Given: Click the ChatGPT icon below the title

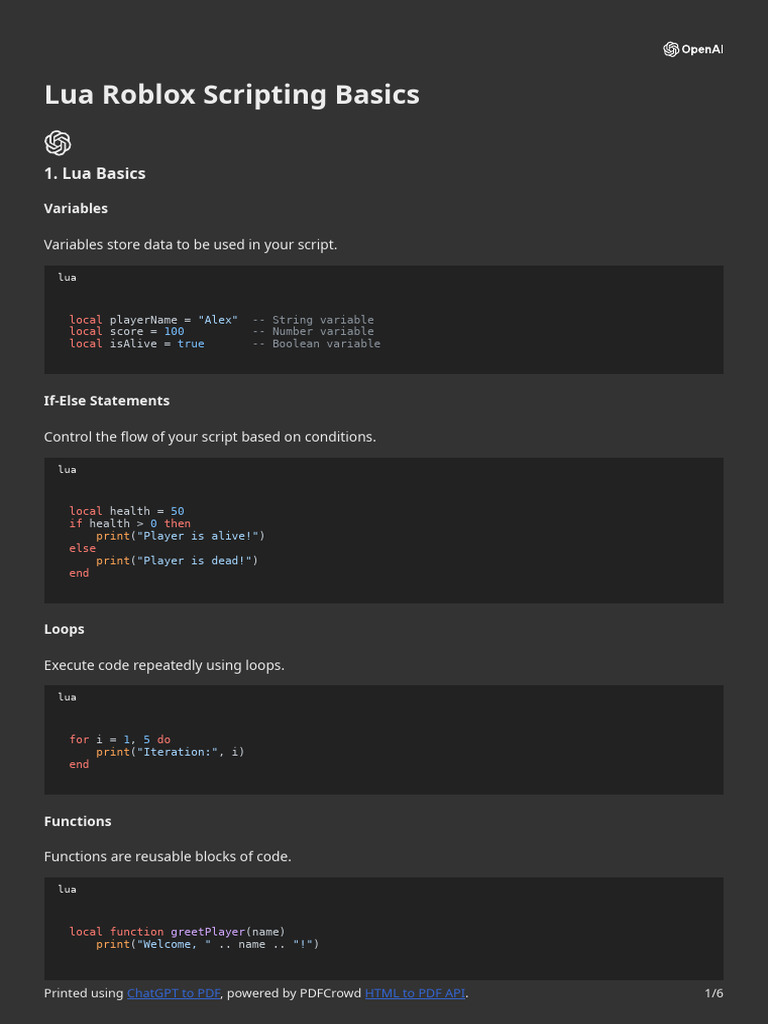Looking at the screenshot, I should coord(58,142).
